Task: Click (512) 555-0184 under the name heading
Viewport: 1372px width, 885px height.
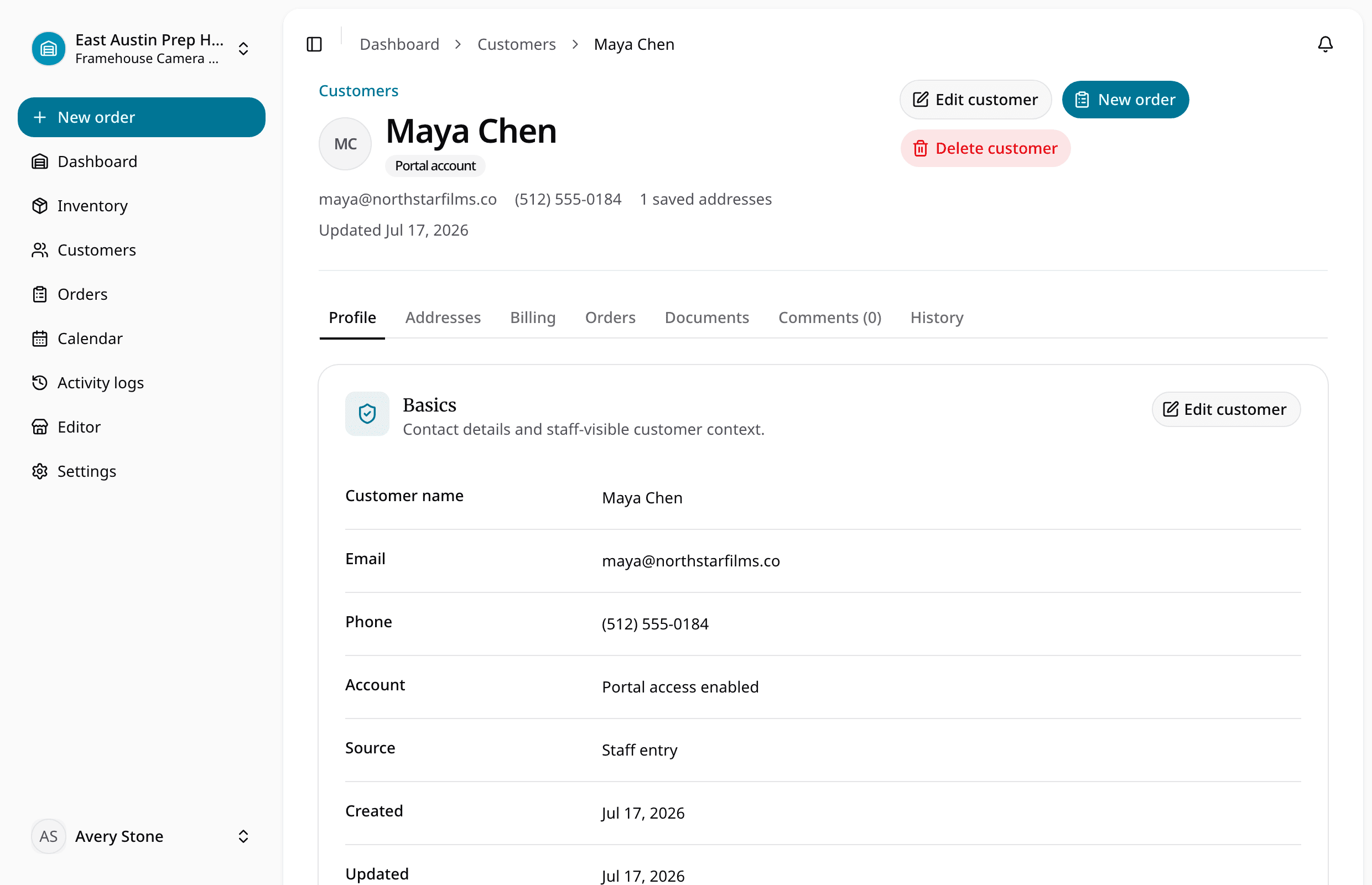Action: [568, 200]
